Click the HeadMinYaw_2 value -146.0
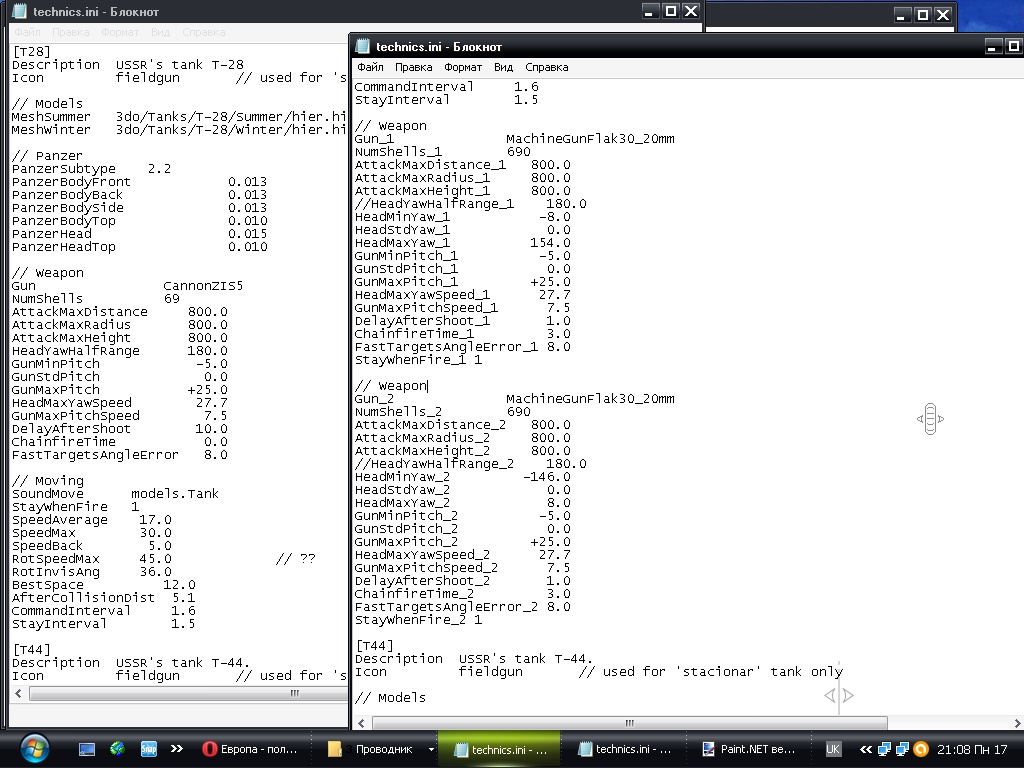 (547, 477)
